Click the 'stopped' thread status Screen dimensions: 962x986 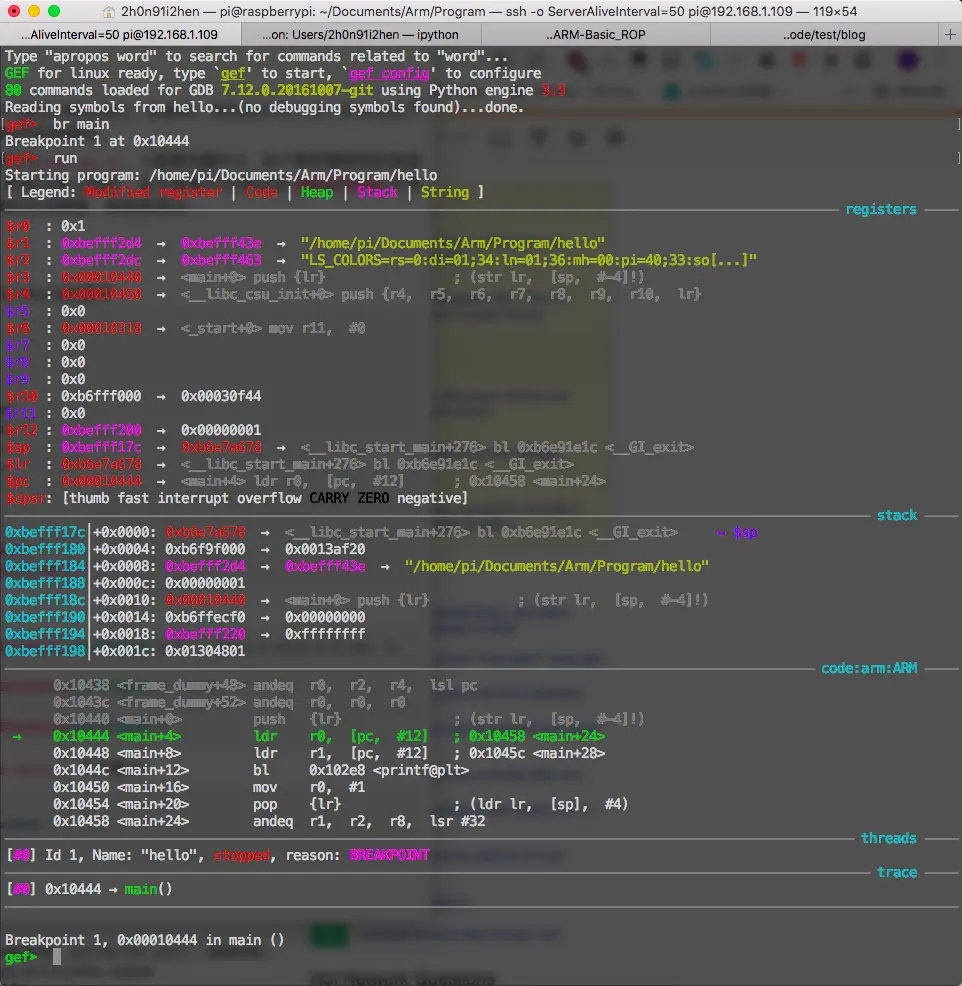tap(241, 855)
